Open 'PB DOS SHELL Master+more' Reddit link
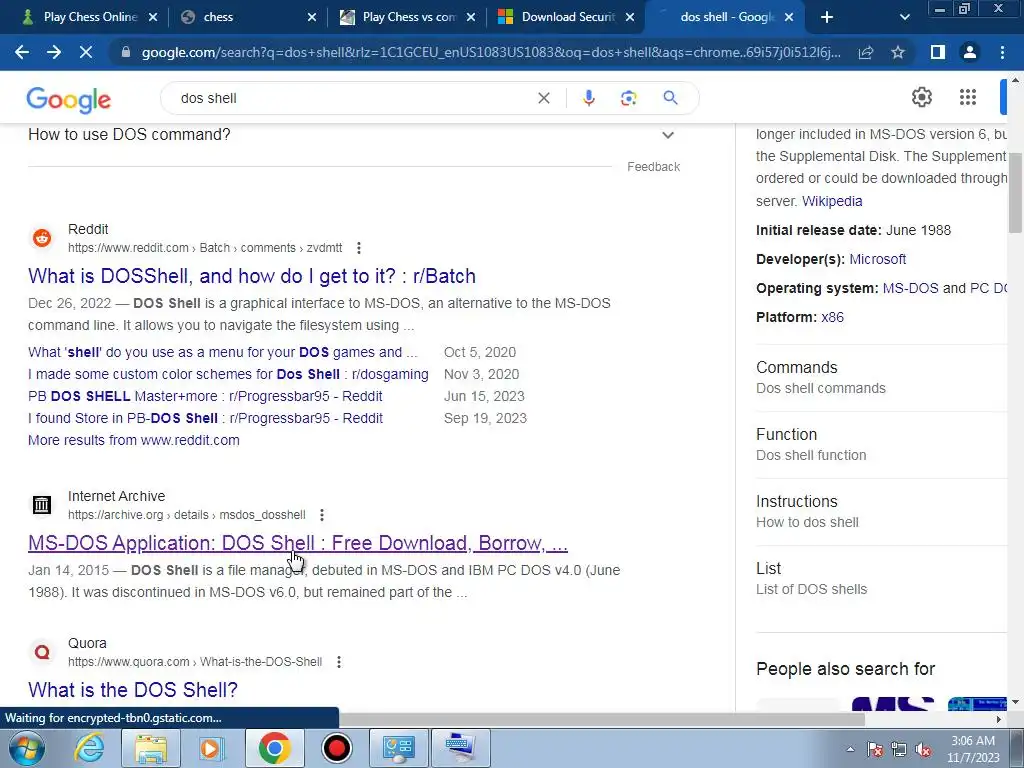 click(x=205, y=396)
